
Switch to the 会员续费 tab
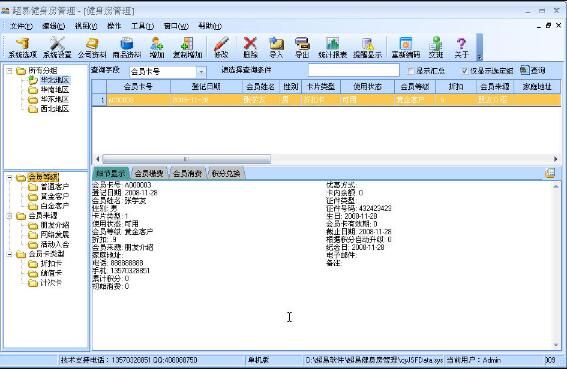pos(149,173)
